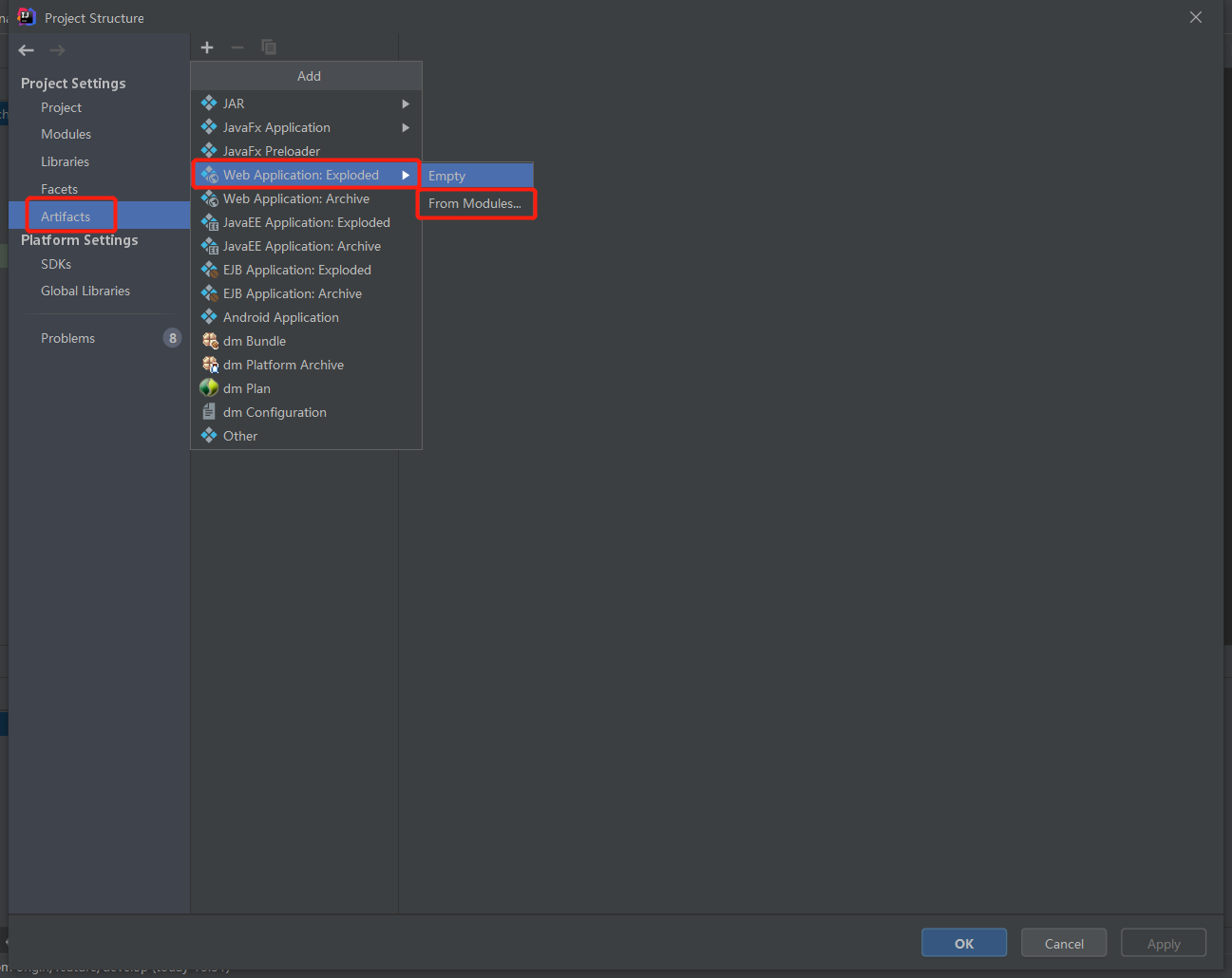Image resolution: width=1232 pixels, height=978 pixels.
Task: Choose EJB Application: Exploded entry
Action: (306, 270)
